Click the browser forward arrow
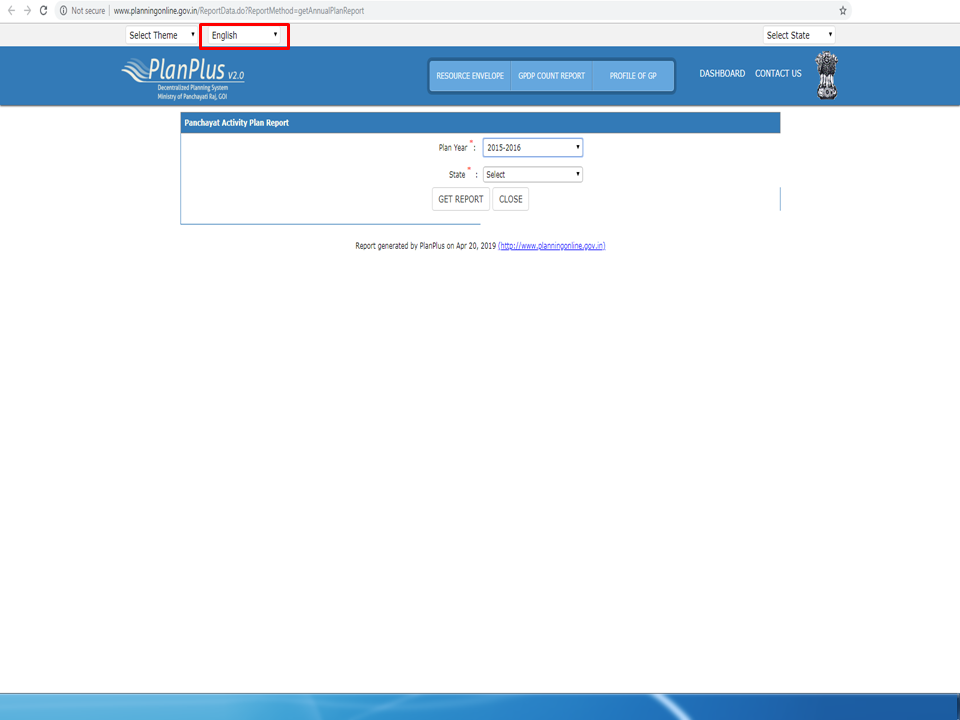This screenshot has height=720, width=960. click(28, 10)
